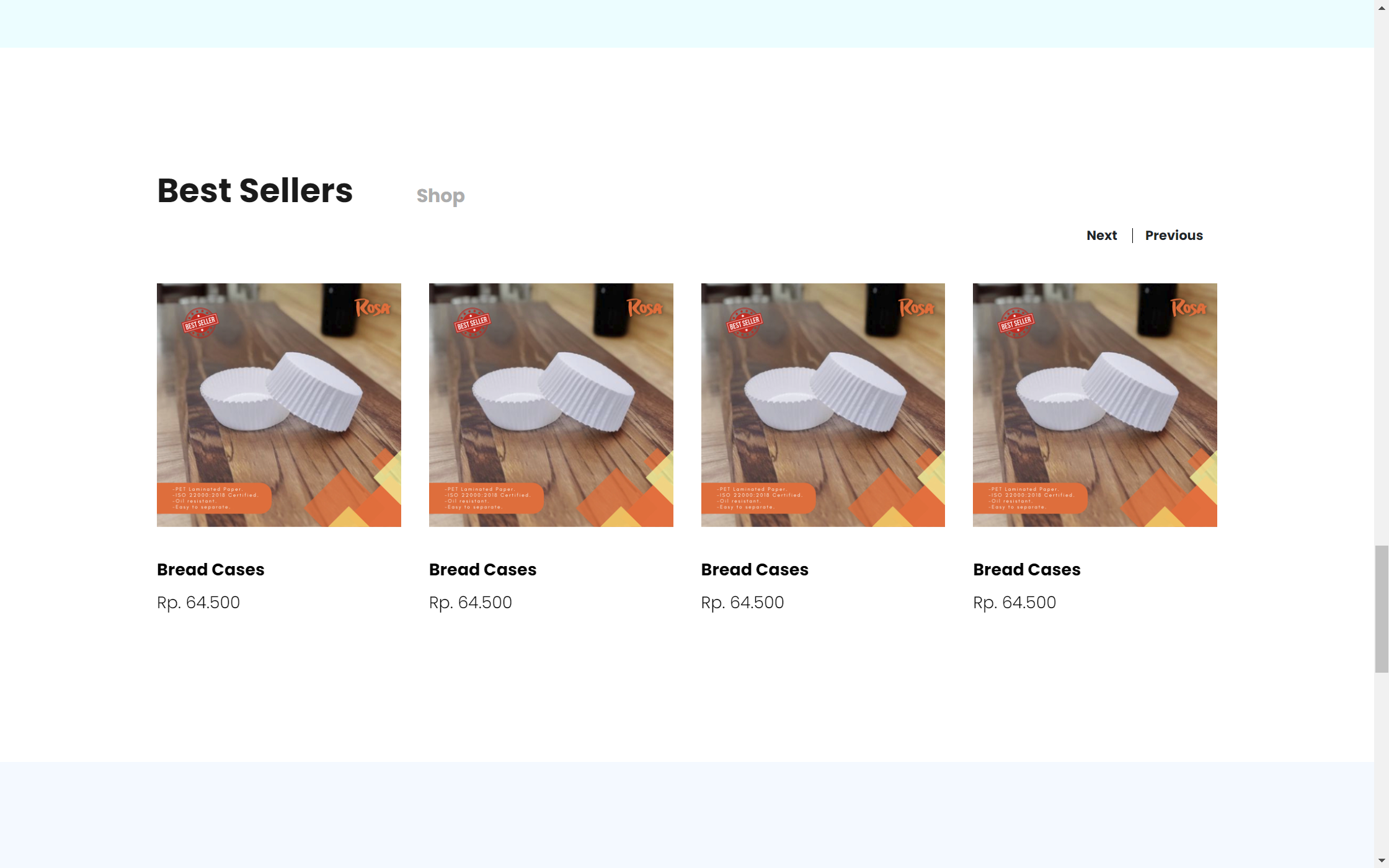Click the scrollbar up arrow
The image size is (1389, 868).
coord(1382,7)
